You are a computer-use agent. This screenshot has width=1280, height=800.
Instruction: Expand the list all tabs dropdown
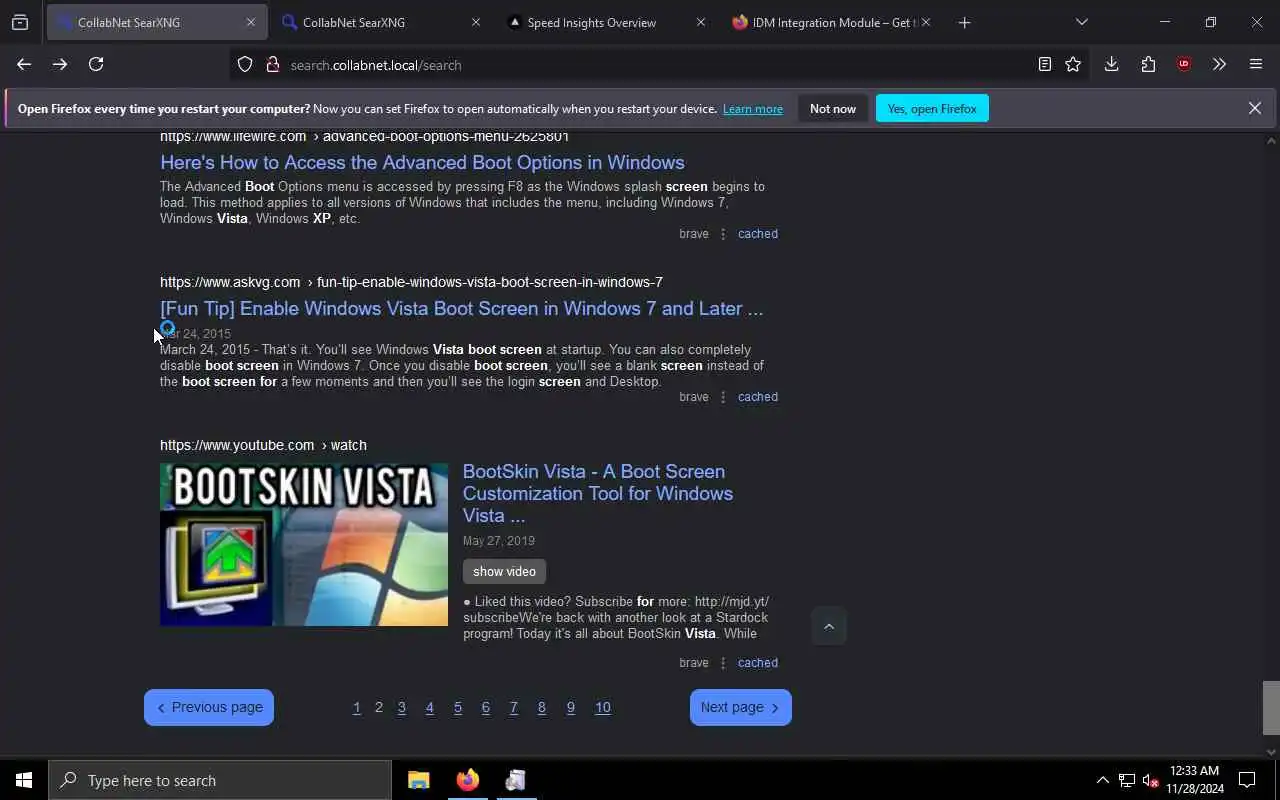(1081, 22)
